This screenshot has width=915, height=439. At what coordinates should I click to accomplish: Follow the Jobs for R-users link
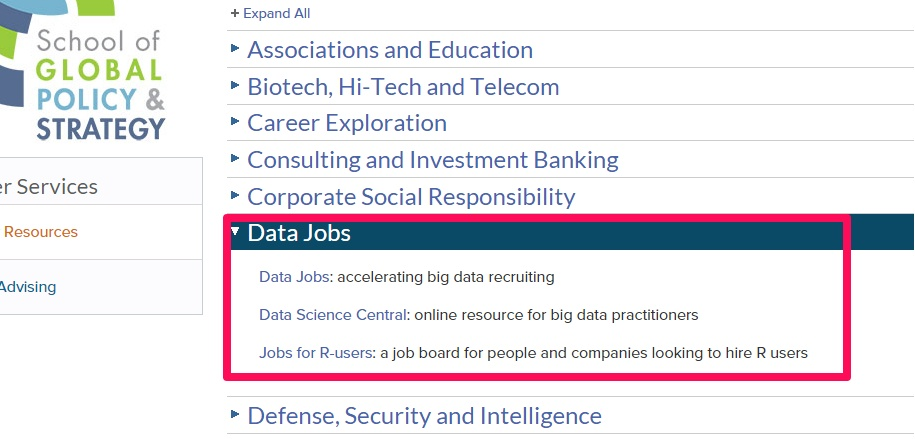pyautogui.click(x=316, y=353)
